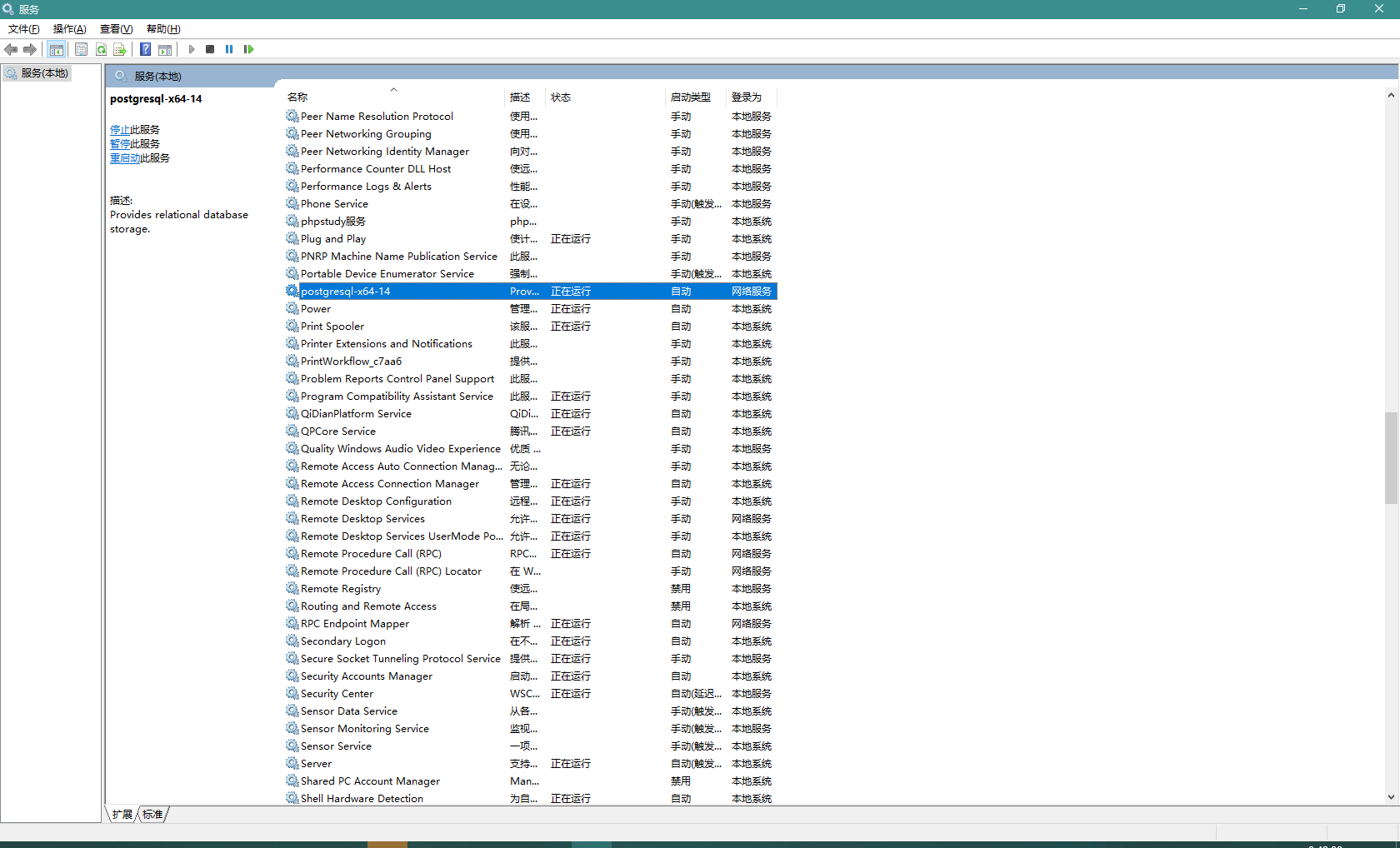Click the scrollbar down arrow
The image size is (1400, 848).
(1391, 797)
